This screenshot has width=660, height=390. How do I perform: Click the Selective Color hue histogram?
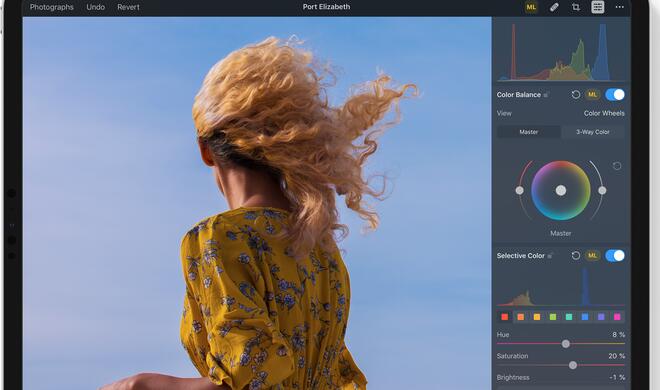click(561, 287)
